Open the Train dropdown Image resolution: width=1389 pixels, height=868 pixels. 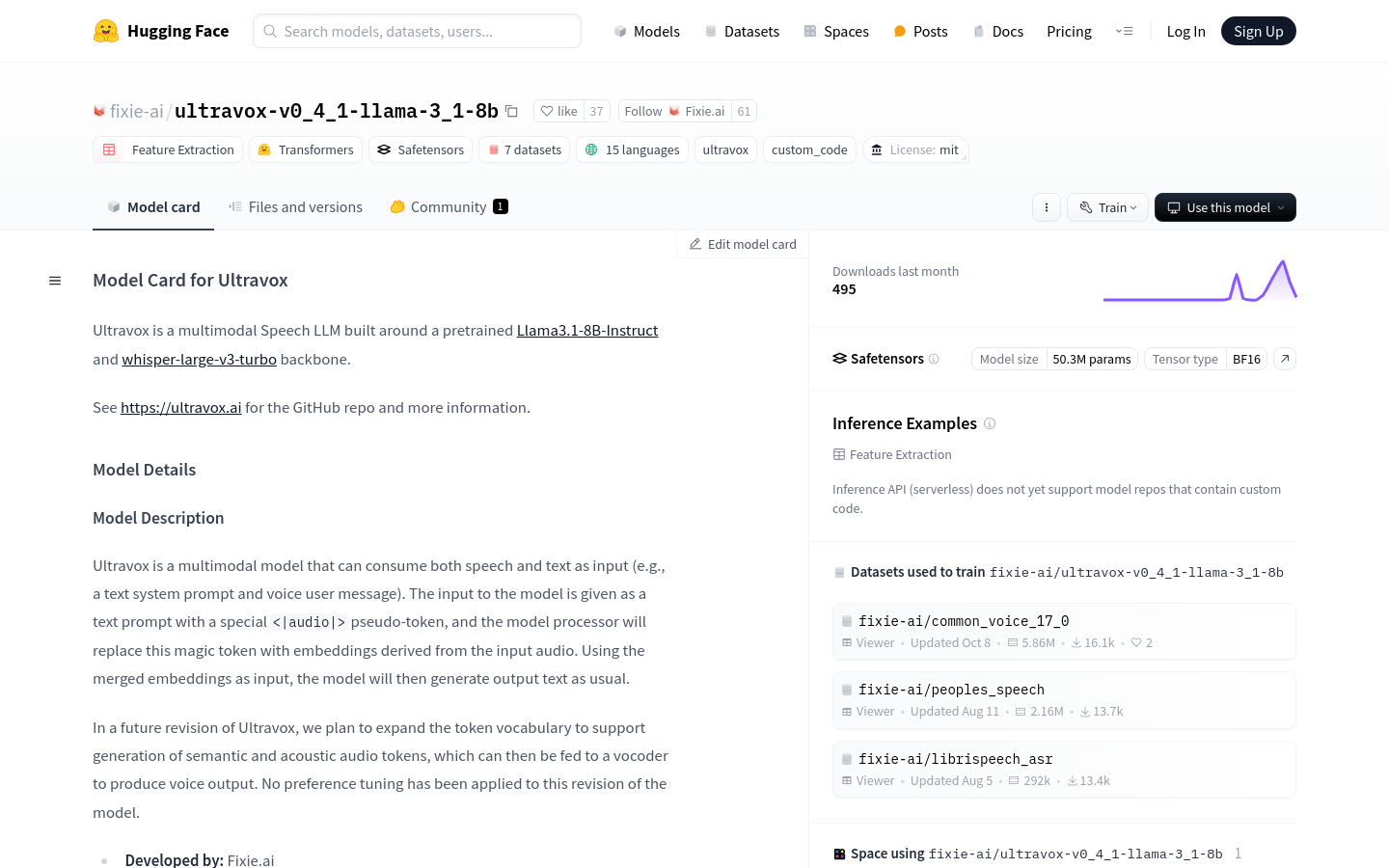1107,207
